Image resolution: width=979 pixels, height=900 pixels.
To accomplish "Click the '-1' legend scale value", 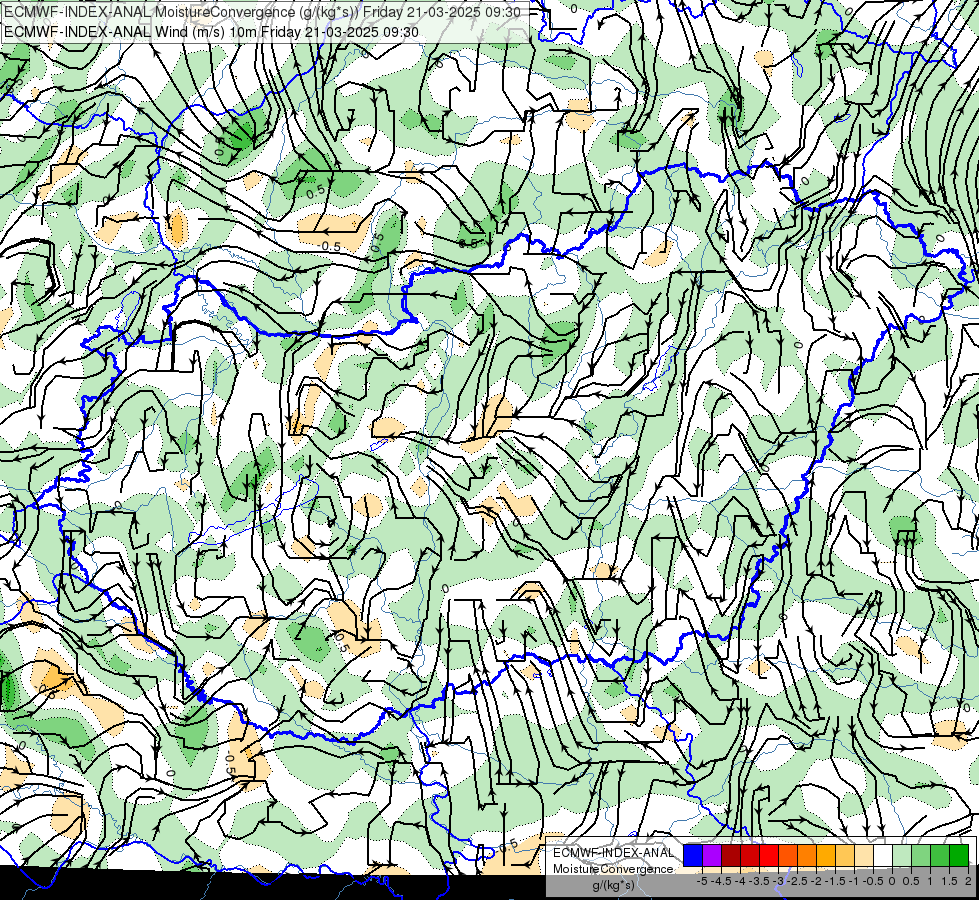I will pyautogui.click(x=854, y=881).
